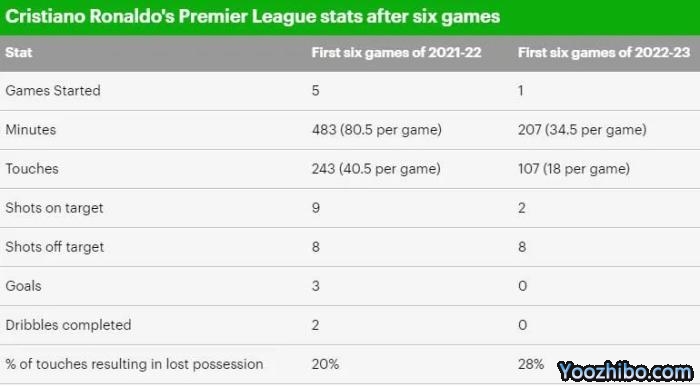
Task: Select the Touches row label
Action: pyautogui.click(x=32, y=169)
